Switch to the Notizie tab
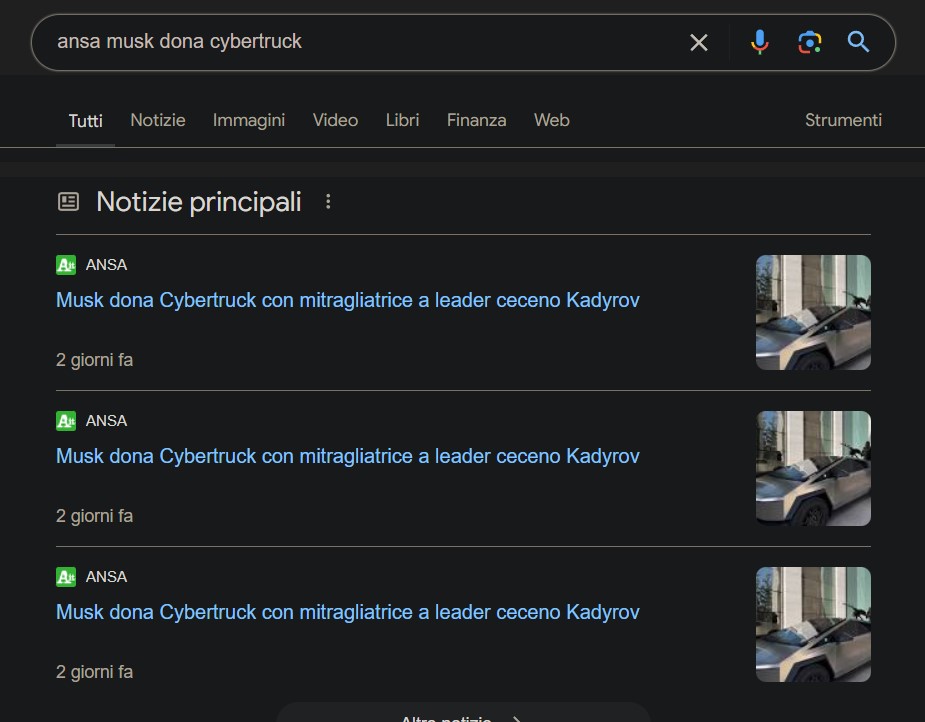 coord(158,120)
